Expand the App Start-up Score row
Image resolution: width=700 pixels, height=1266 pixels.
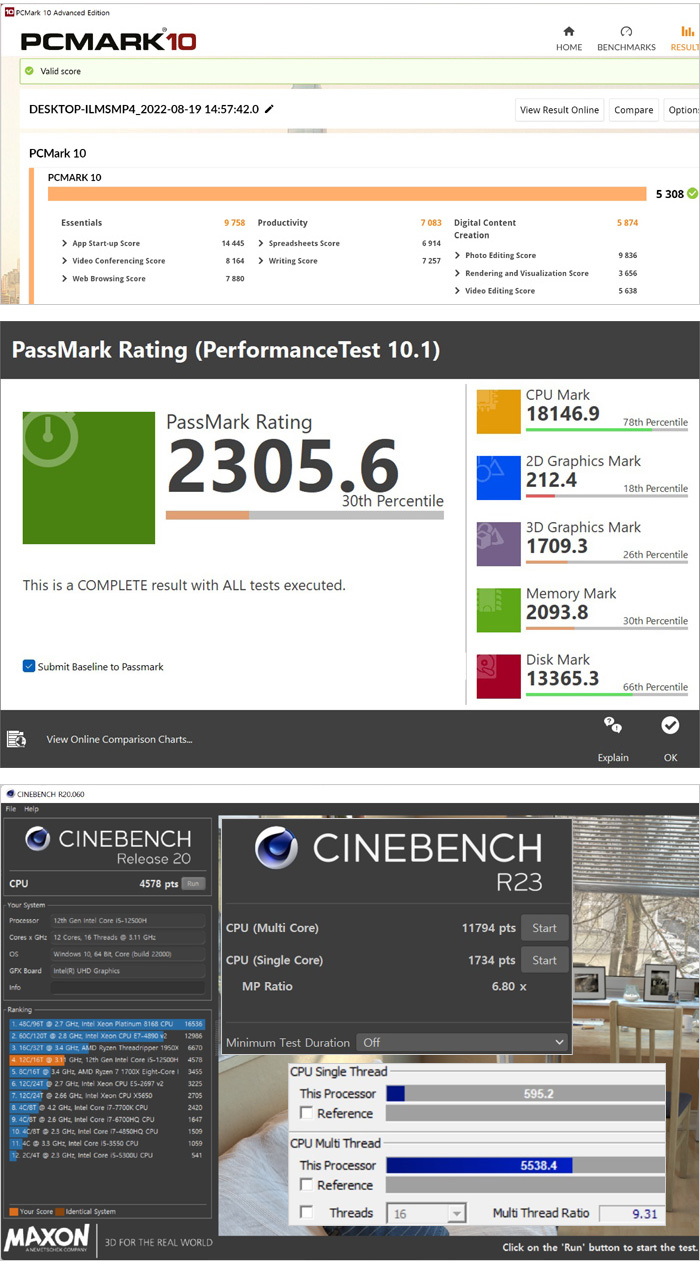pyautogui.click(x=65, y=243)
